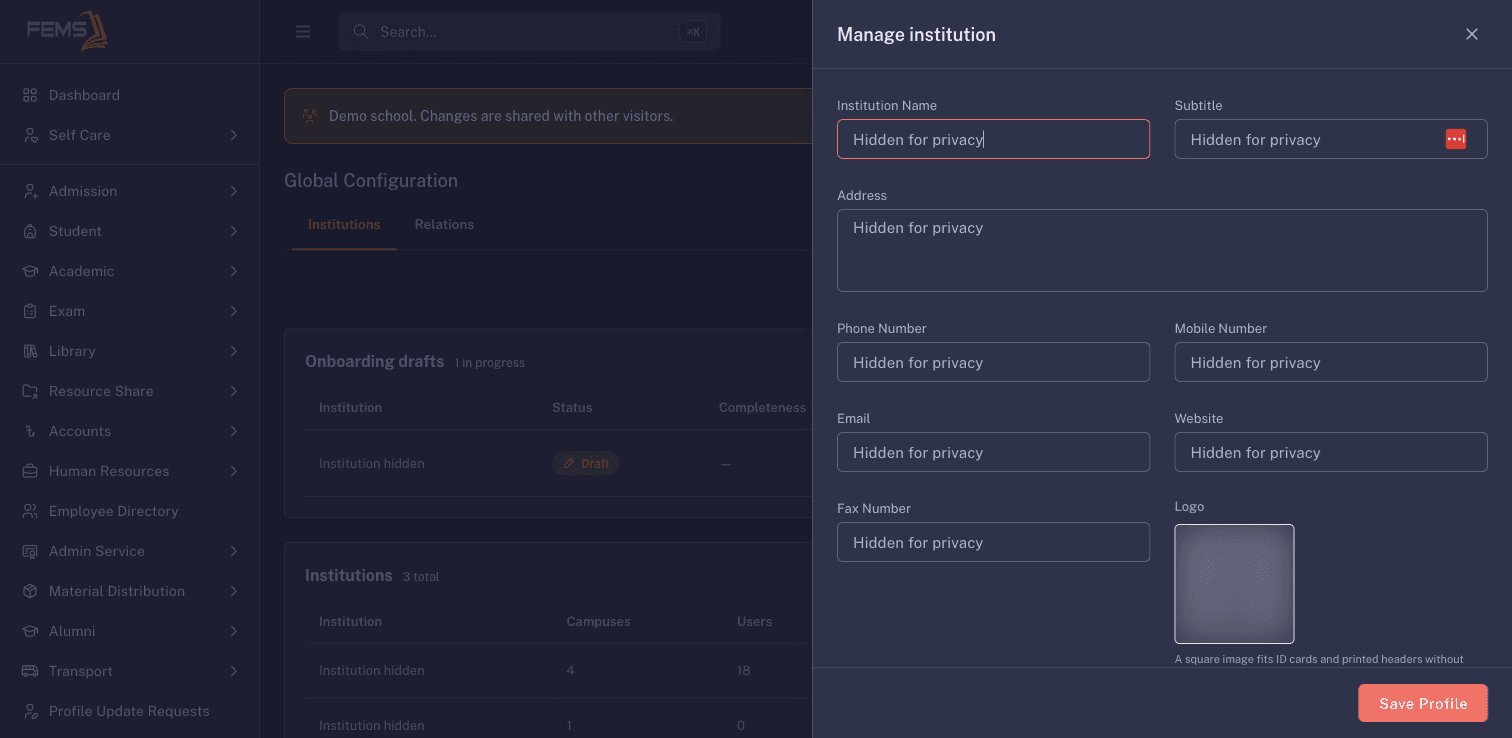Close the Manage institution panel
This screenshot has width=1512, height=738.
[1472, 34]
